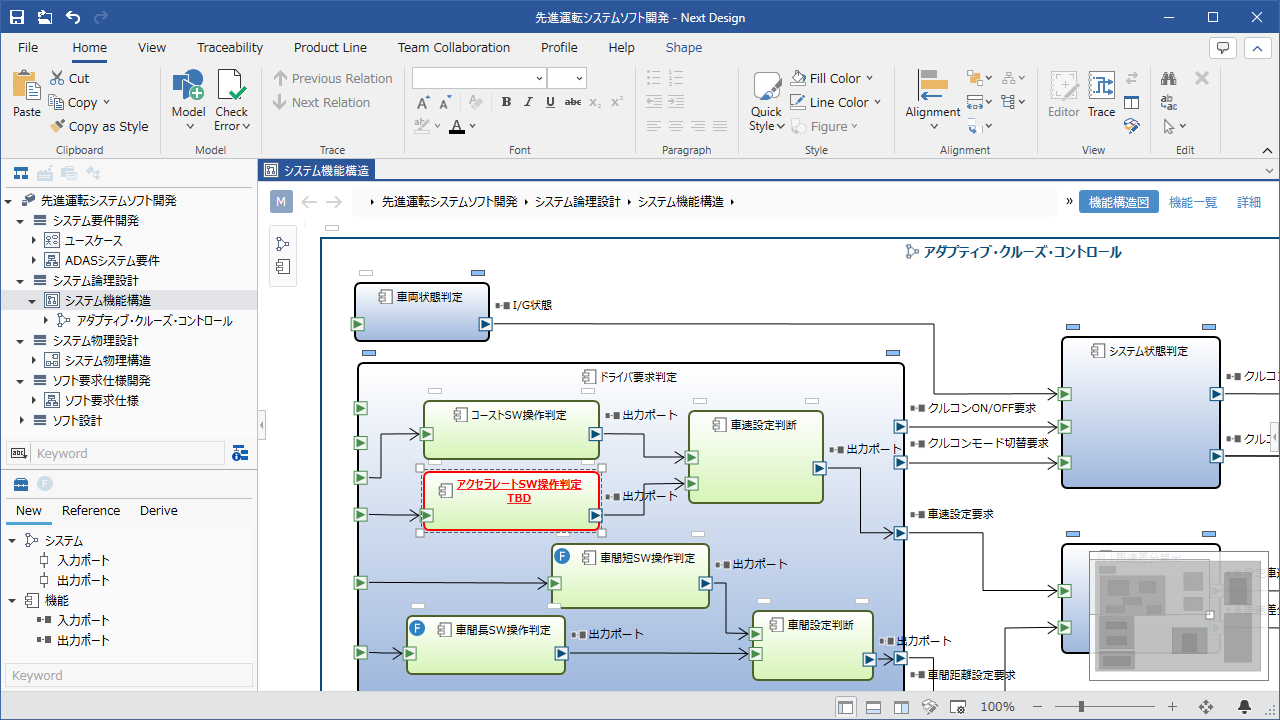Click the model navigator Keyword search field
The image size is (1280, 720).
click(128, 453)
